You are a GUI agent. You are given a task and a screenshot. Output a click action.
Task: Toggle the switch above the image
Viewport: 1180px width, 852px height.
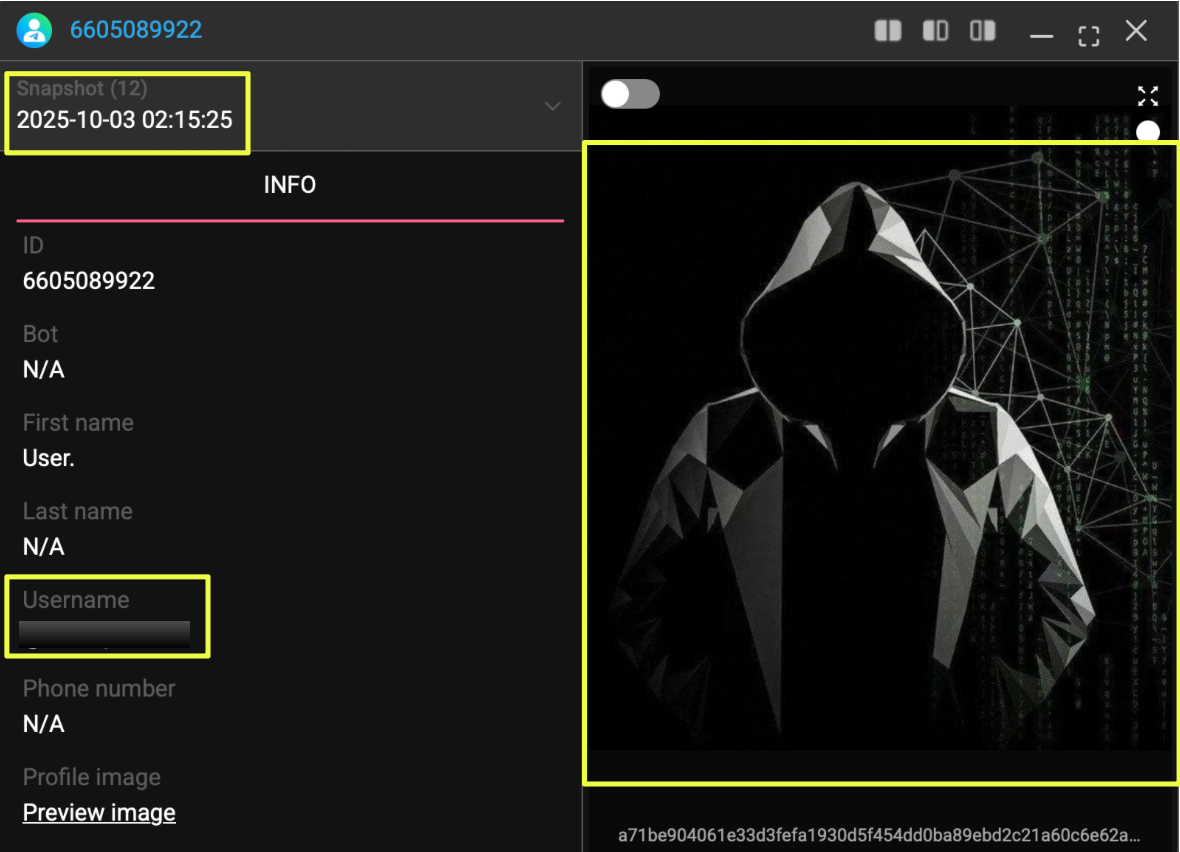(630, 94)
